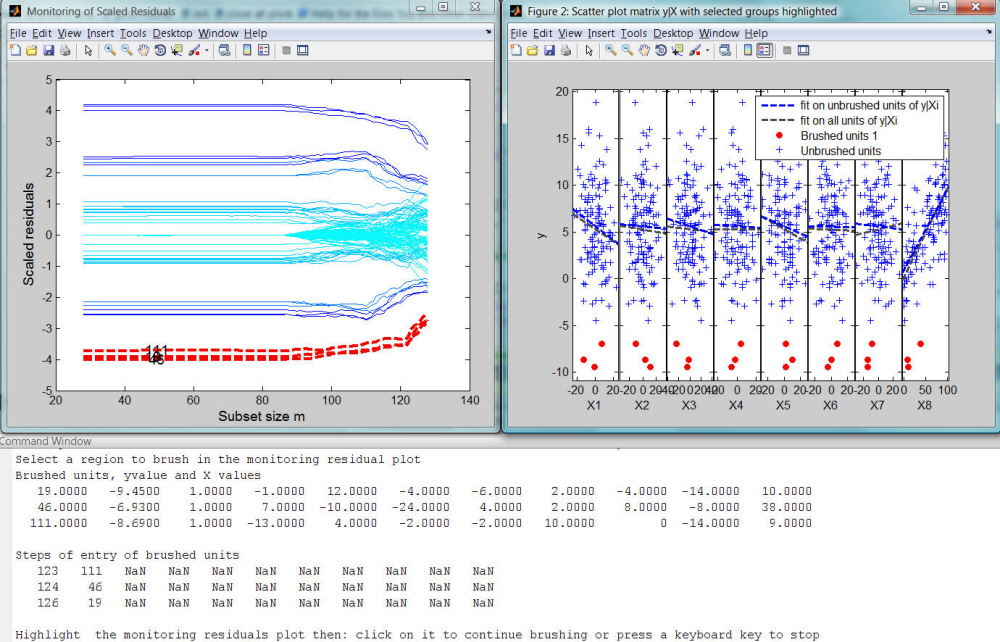Click dock arrow at right of Figure 2 menu bar

click(x=988, y=32)
